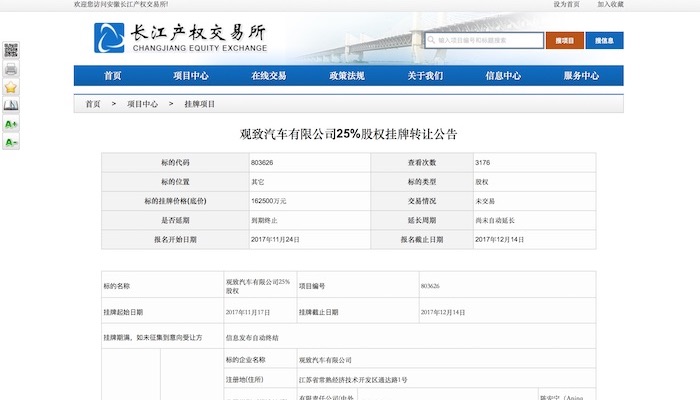Viewport: 700px width, 400px height.
Task: Select the 2017年12月14日 date beside 报名截止日期
Action: point(500,239)
